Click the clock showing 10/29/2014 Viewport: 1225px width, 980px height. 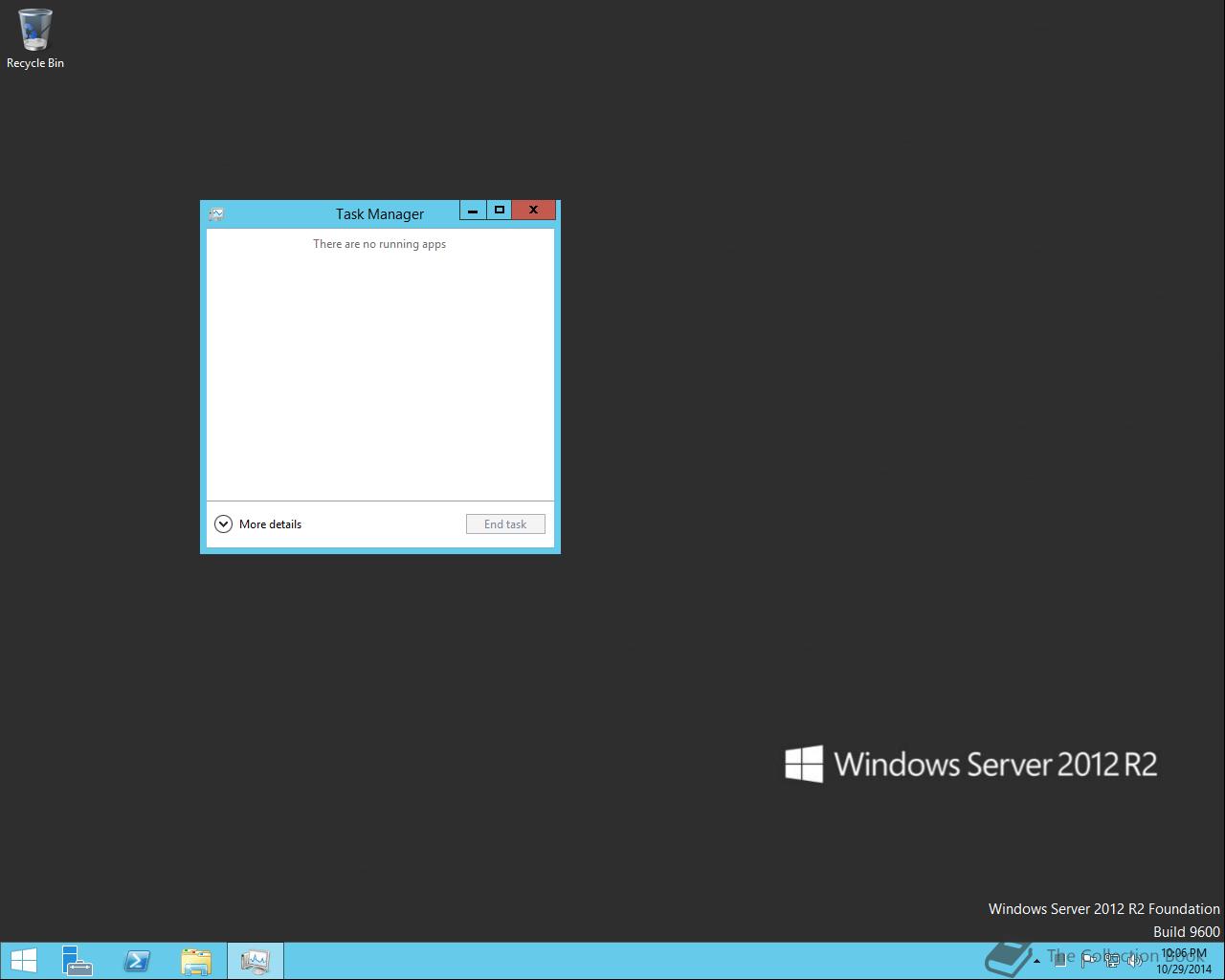point(1184,961)
